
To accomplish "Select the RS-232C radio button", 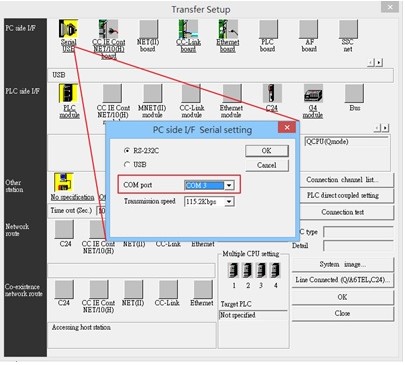I will coord(127,151).
